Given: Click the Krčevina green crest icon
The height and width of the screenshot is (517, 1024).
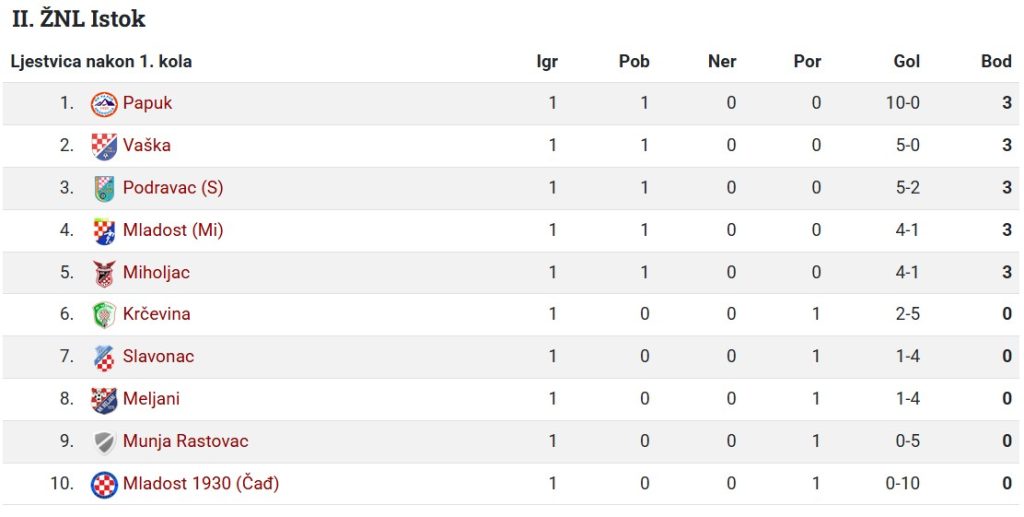Looking at the screenshot, I should coord(104,315).
